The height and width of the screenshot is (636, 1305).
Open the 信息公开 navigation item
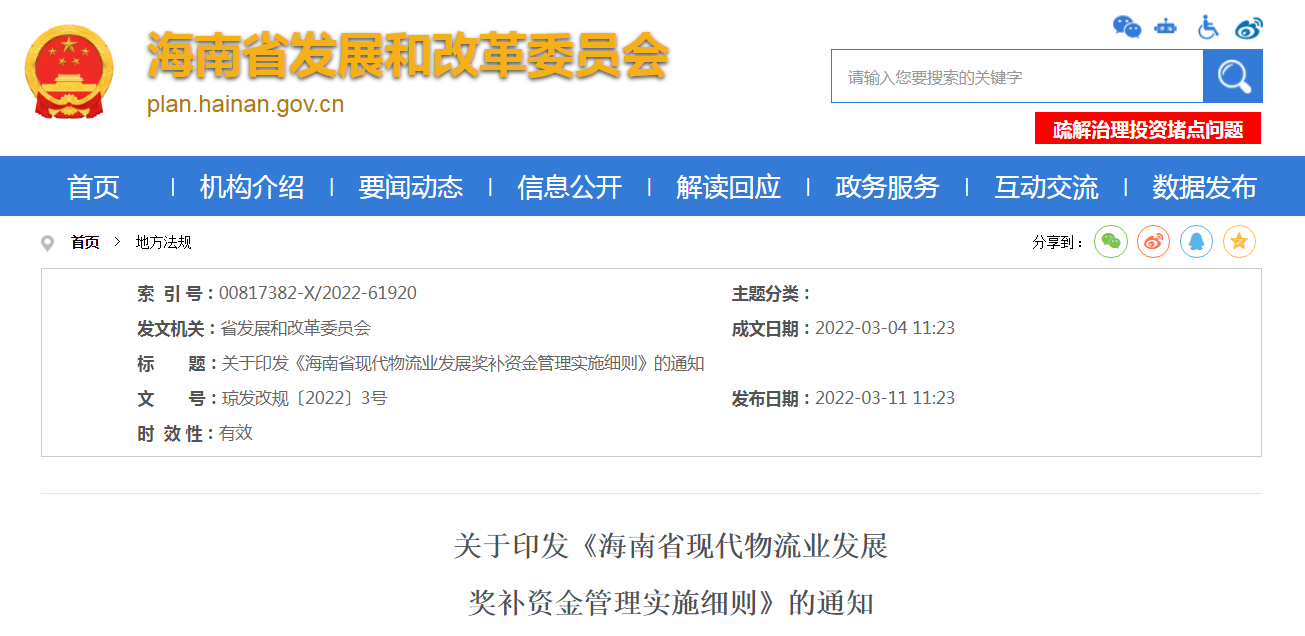coord(569,187)
